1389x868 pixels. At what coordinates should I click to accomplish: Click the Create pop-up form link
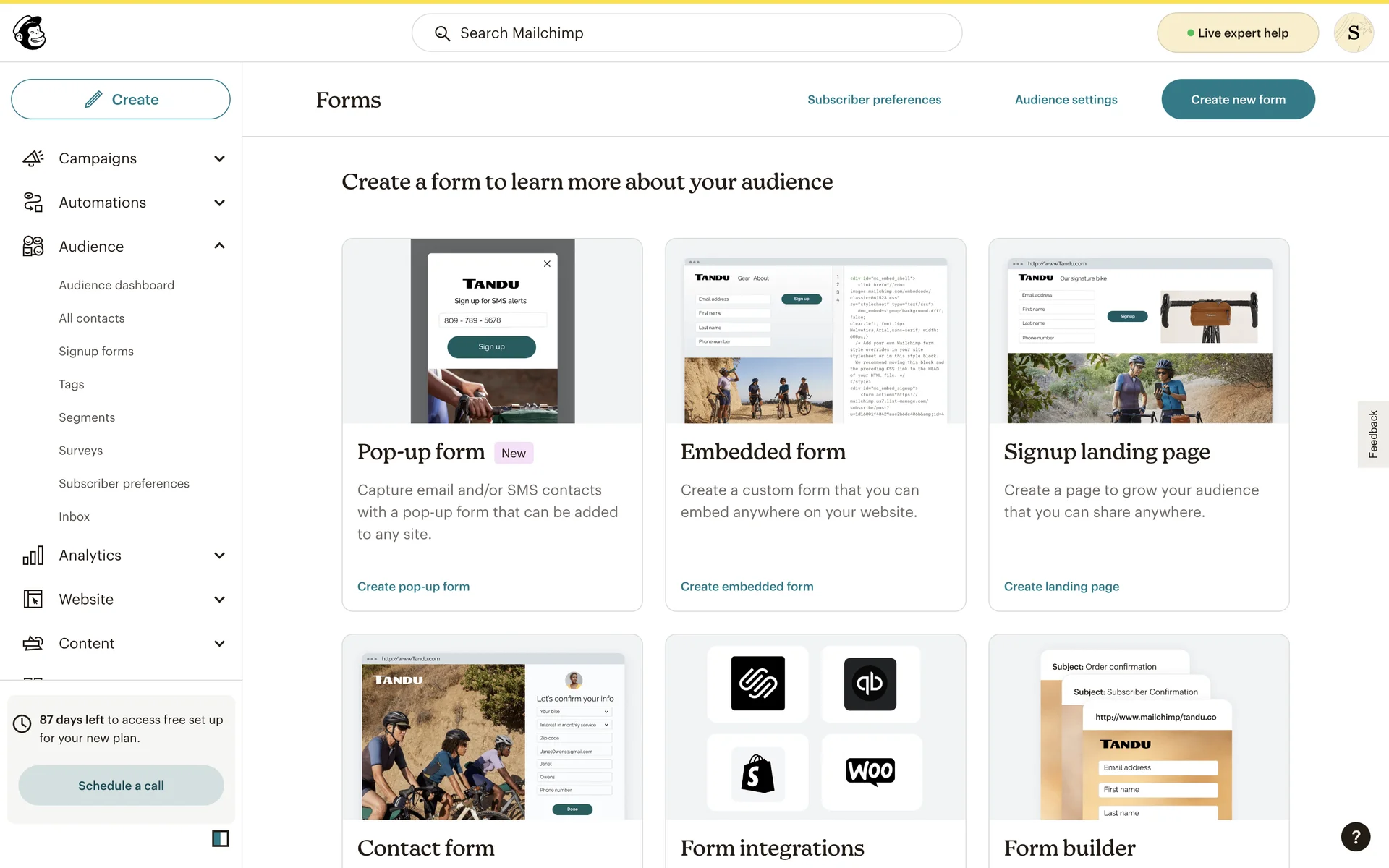click(x=413, y=587)
